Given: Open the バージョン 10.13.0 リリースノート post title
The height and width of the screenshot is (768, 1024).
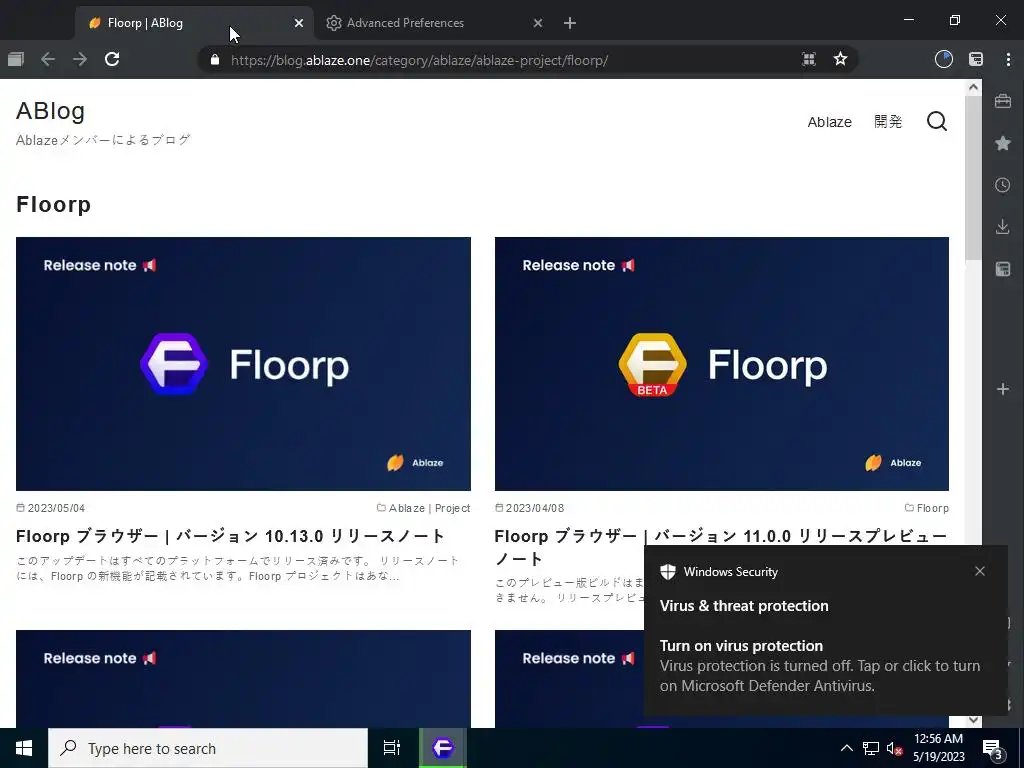Looking at the screenshot, I should coord(231,536).
